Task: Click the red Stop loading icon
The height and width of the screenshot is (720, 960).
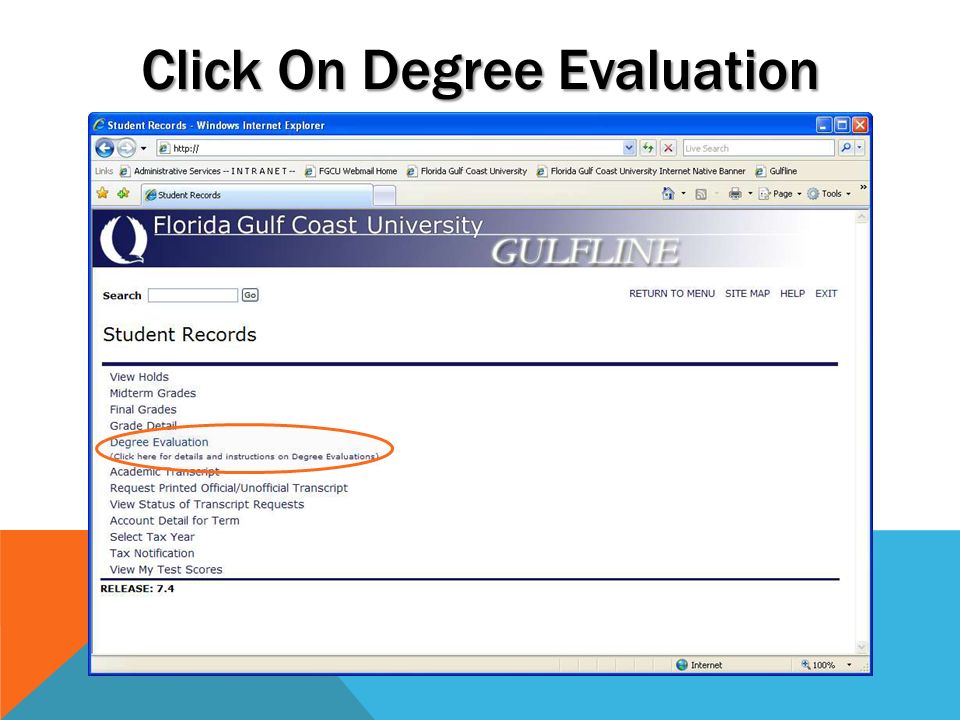Action: click(x=668, y=148)
